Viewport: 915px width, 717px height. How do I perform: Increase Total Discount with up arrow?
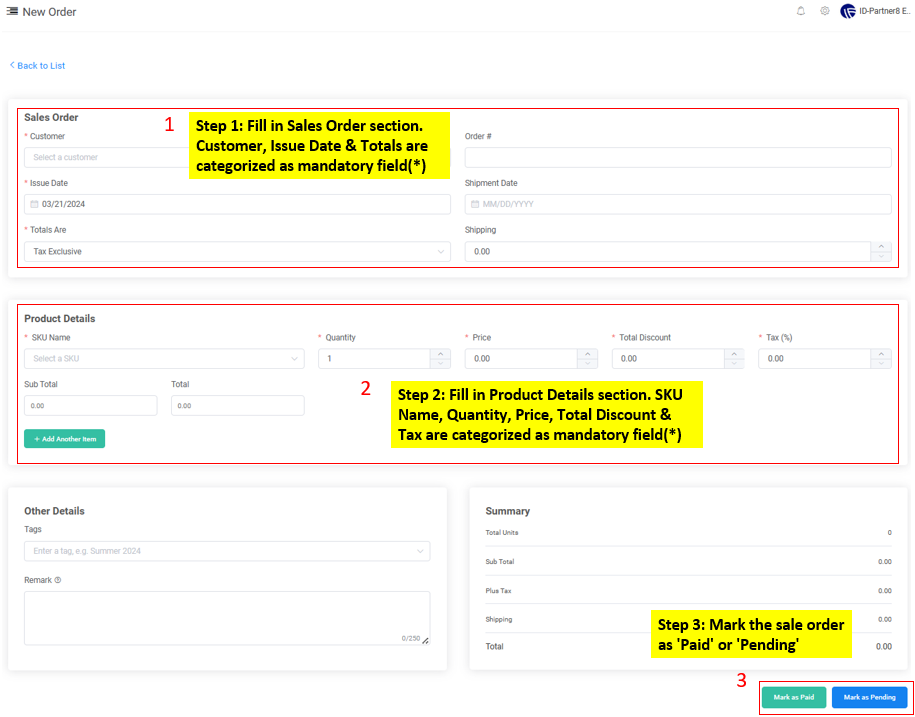735,354
